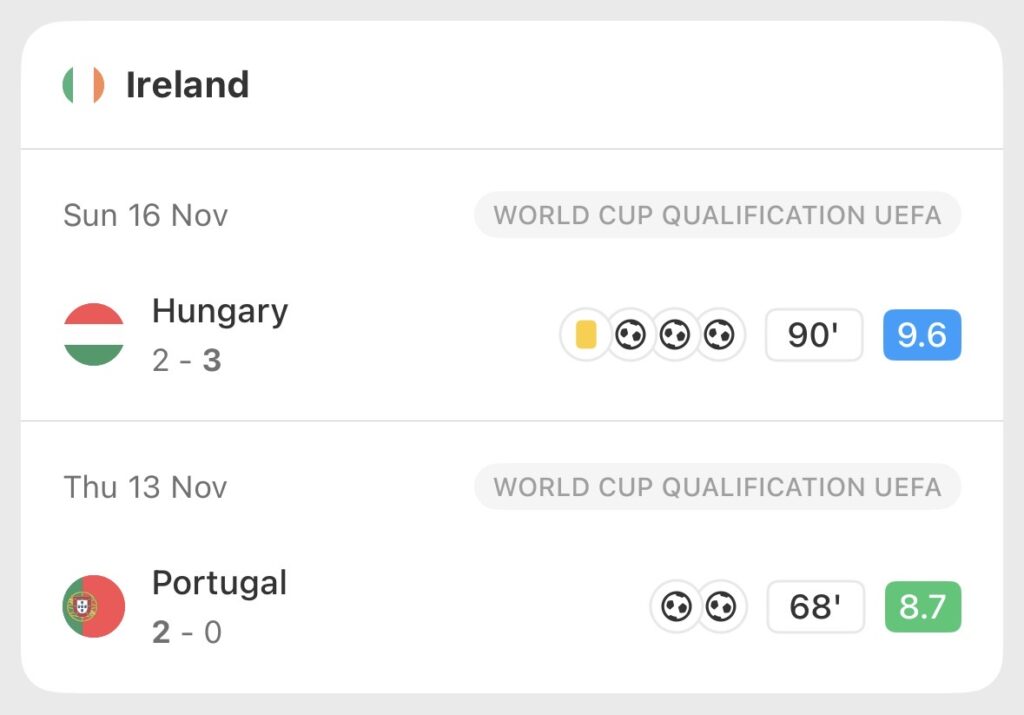Click the Hungary flag icon
This screenshot has width=1024, height=715.
click(x=94, y=335)
